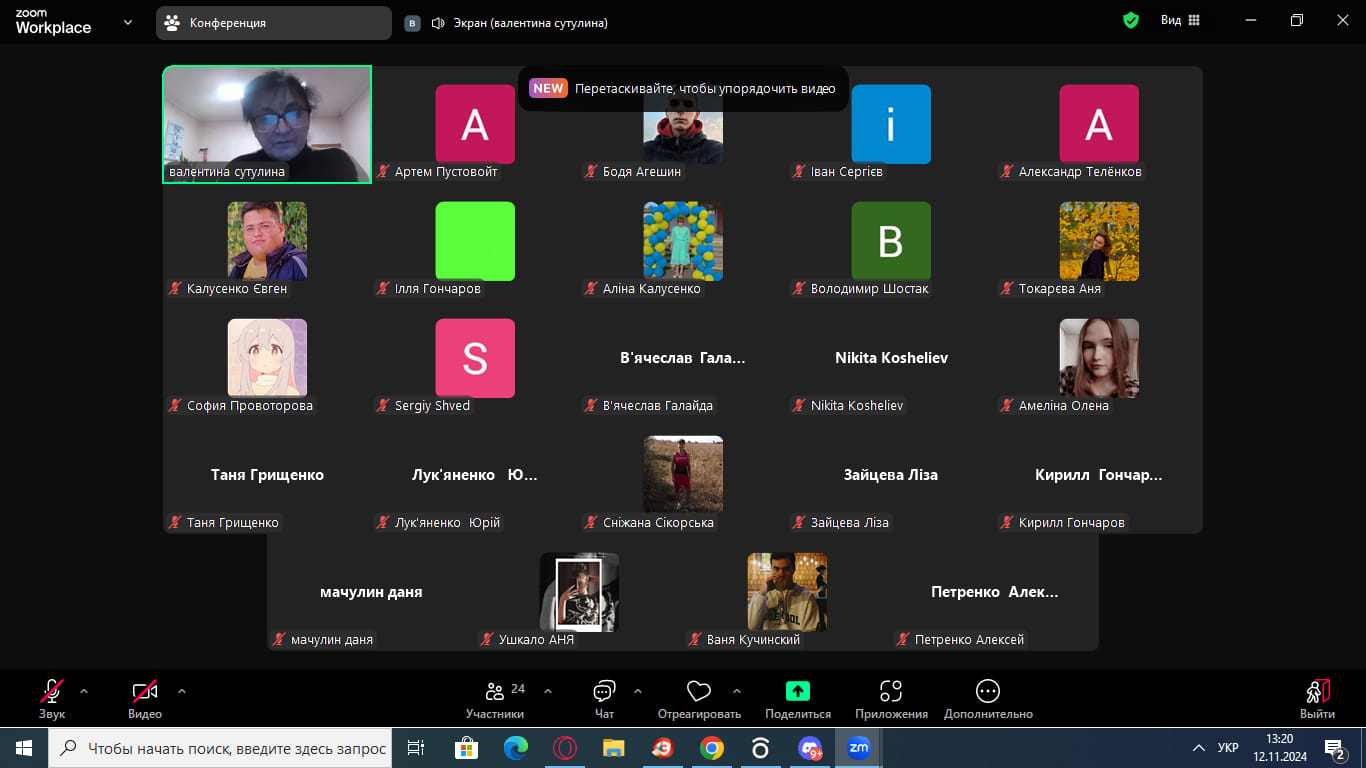Select the Конференция tab
The image size is (1366, 768).
point(273,23)
